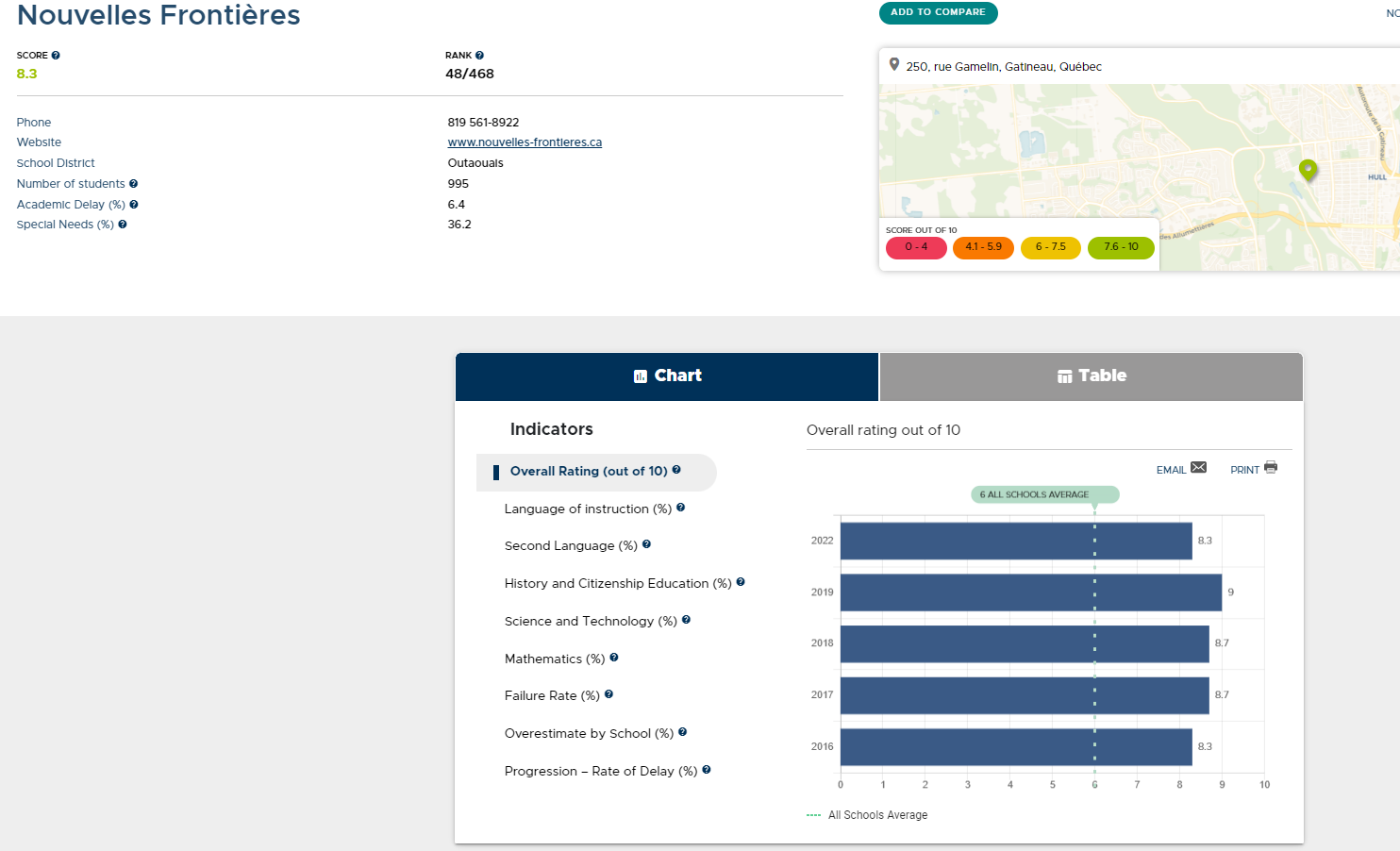Select Failure Rate (%) indicator
The width and height of the screenshot is (1400, 851).
coord(552,695)
